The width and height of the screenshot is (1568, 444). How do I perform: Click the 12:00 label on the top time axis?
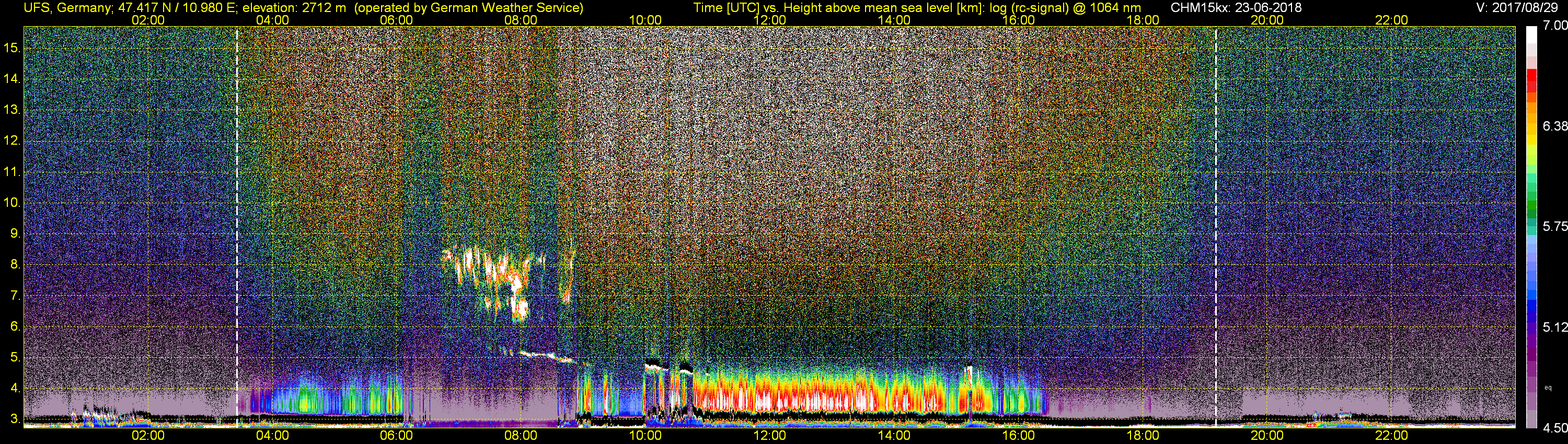pos(769,20)
